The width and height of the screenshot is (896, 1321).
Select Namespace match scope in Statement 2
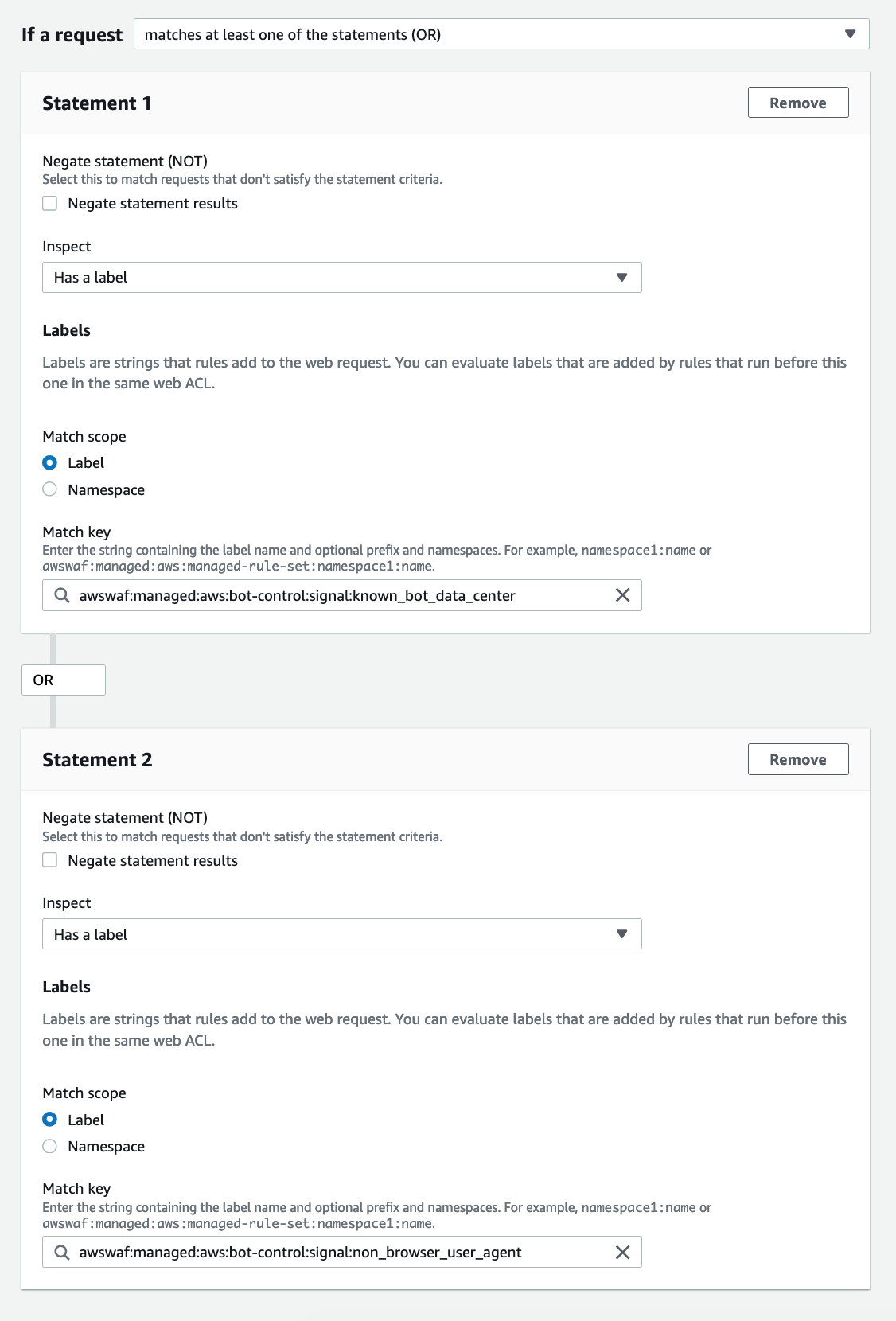(50, 1146)
